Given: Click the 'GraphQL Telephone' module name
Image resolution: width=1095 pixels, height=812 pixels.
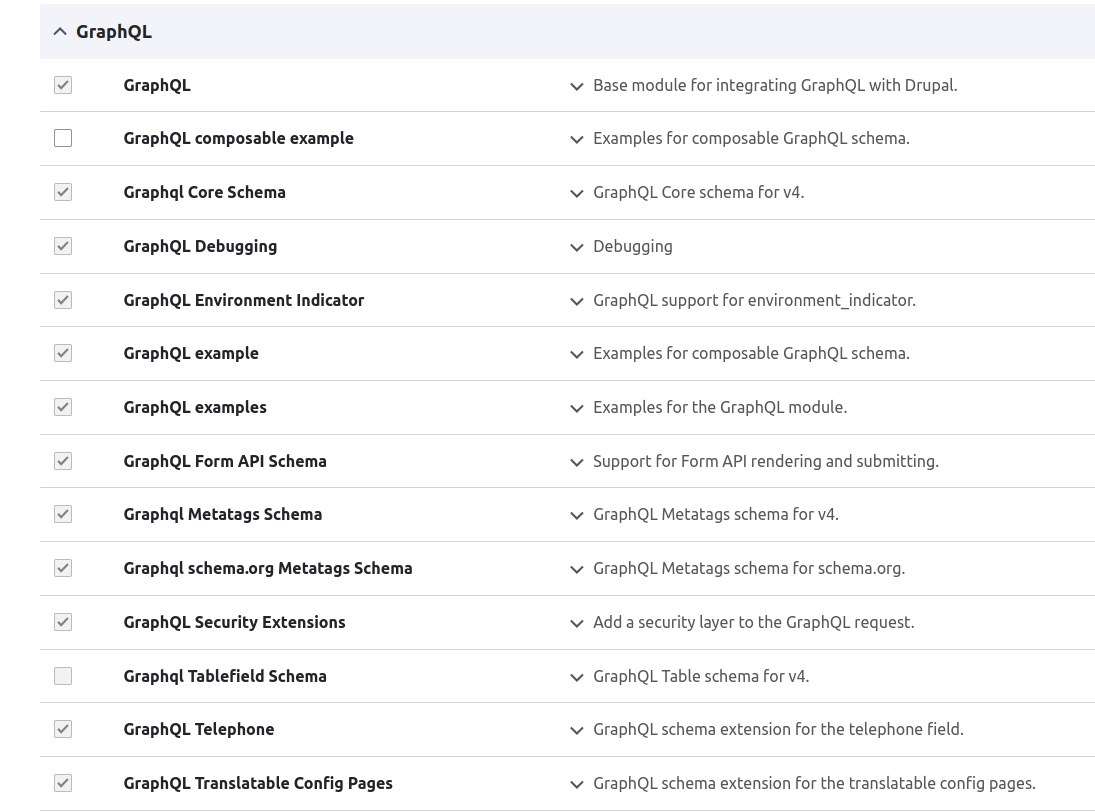Looking at the screenshot, I should tap(198, 730).
